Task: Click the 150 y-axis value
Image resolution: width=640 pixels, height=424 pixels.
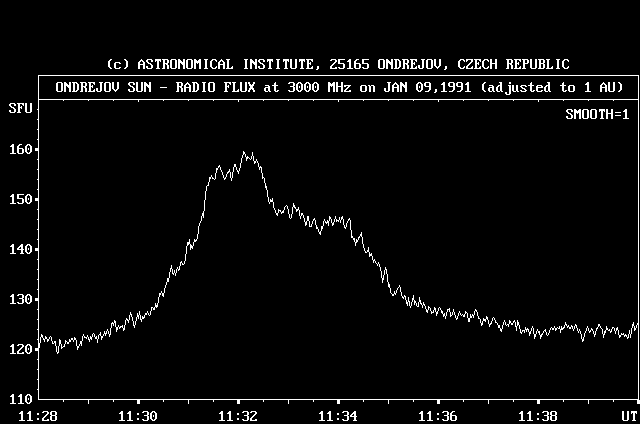Action: click(x=19, y=200)
